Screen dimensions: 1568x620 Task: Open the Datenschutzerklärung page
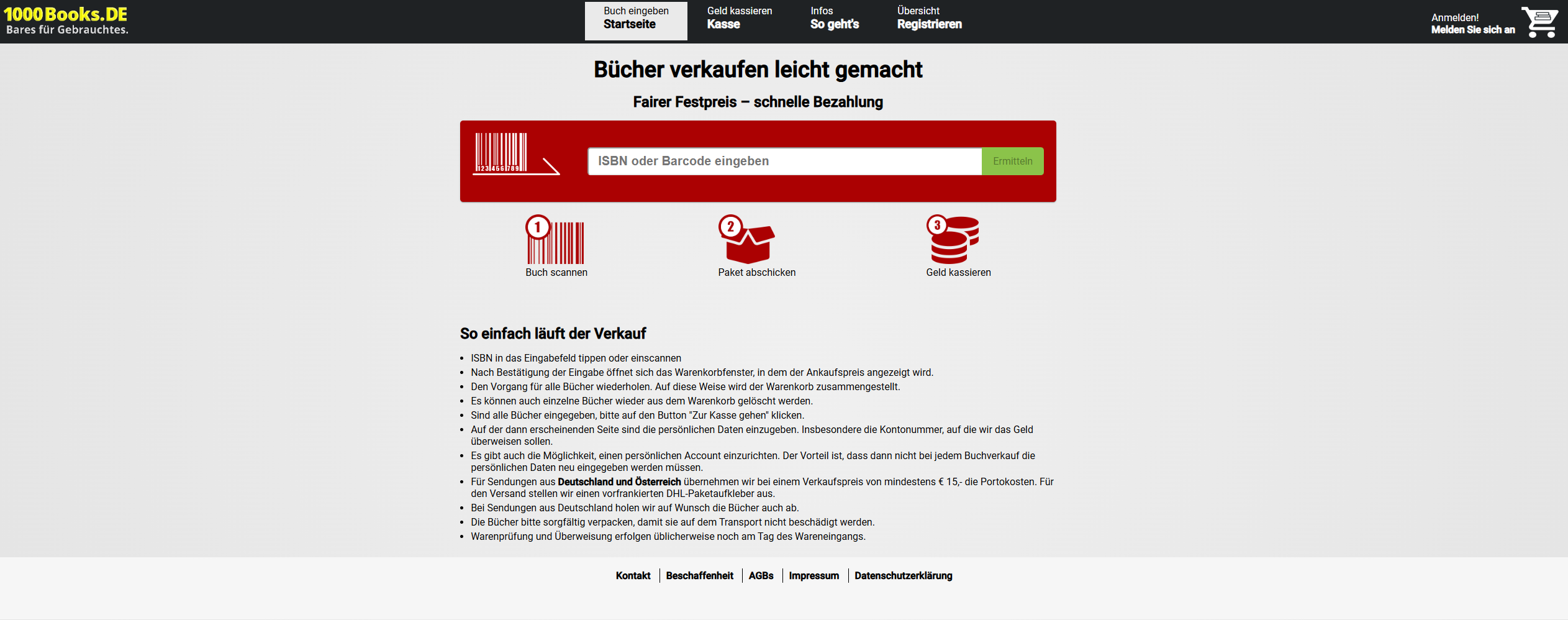coord(904,576)
